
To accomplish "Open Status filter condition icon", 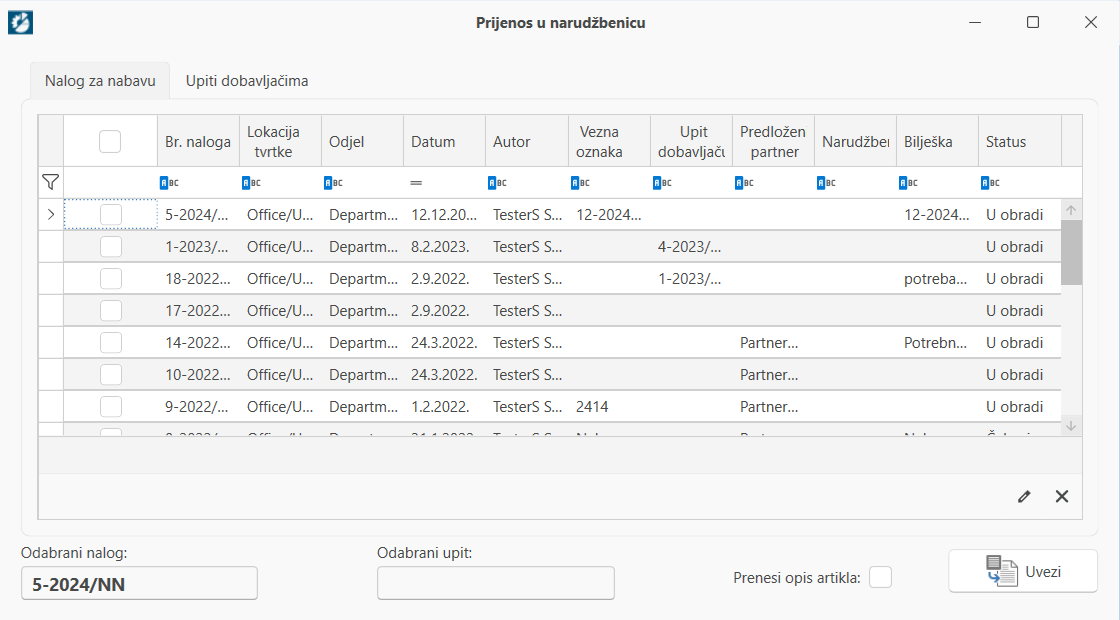I will (991, 183).
